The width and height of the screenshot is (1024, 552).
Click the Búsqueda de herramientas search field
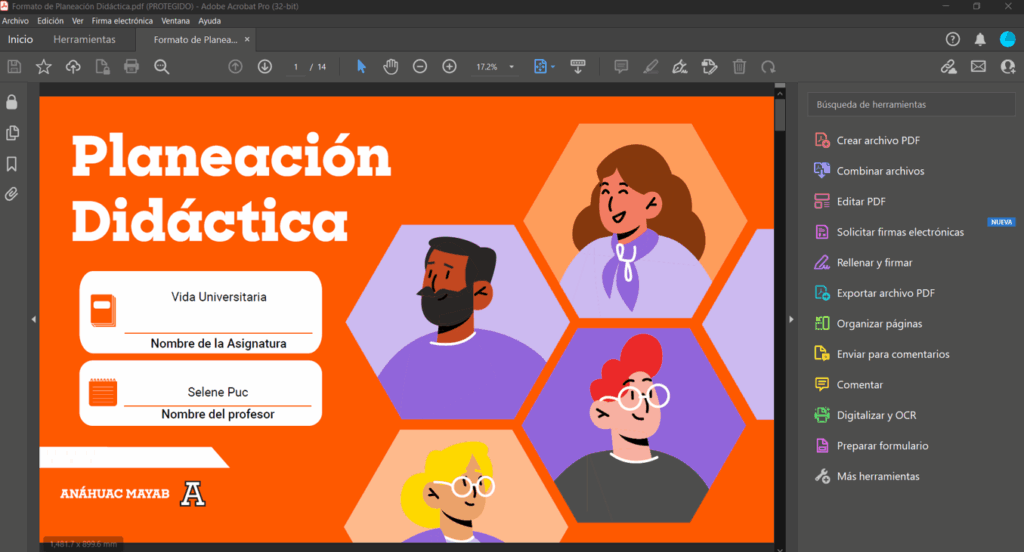tap(910, 104)
